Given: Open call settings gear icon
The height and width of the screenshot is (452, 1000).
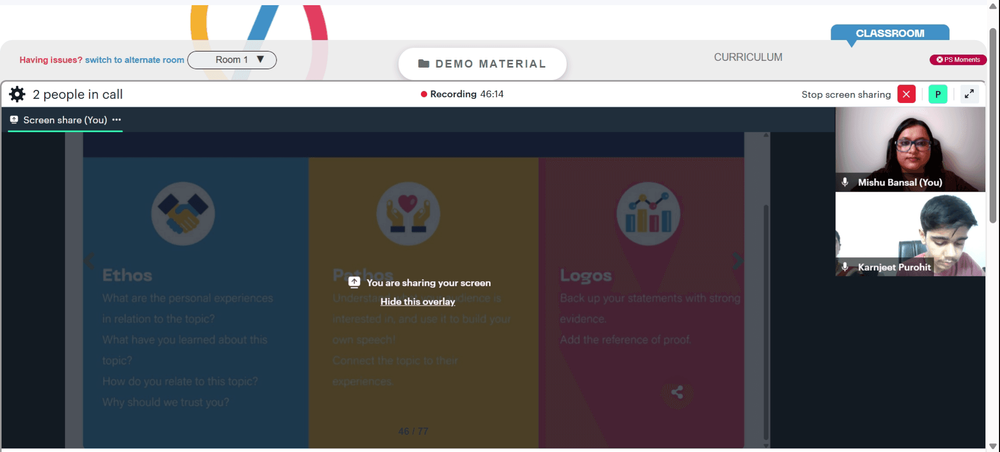Looking at the screenshot, I should pos(17,94).
